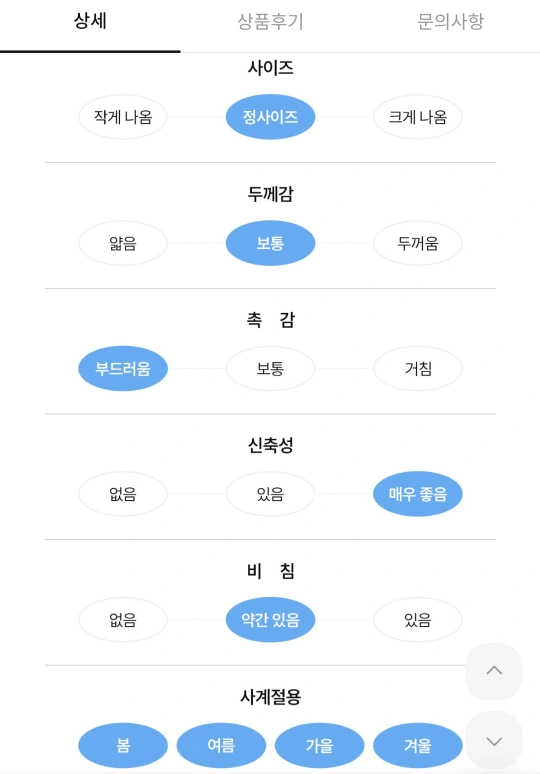Pick 없음 under 신축성

123,494
